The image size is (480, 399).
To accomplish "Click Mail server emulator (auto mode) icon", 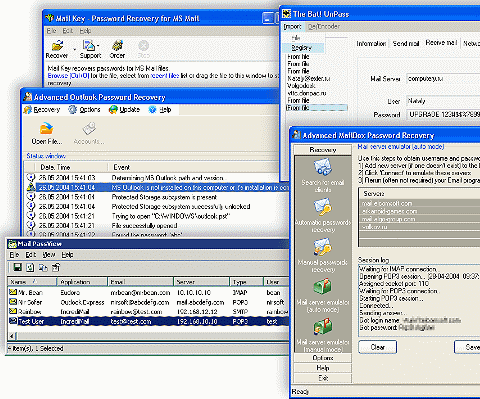I will [322, 287].
